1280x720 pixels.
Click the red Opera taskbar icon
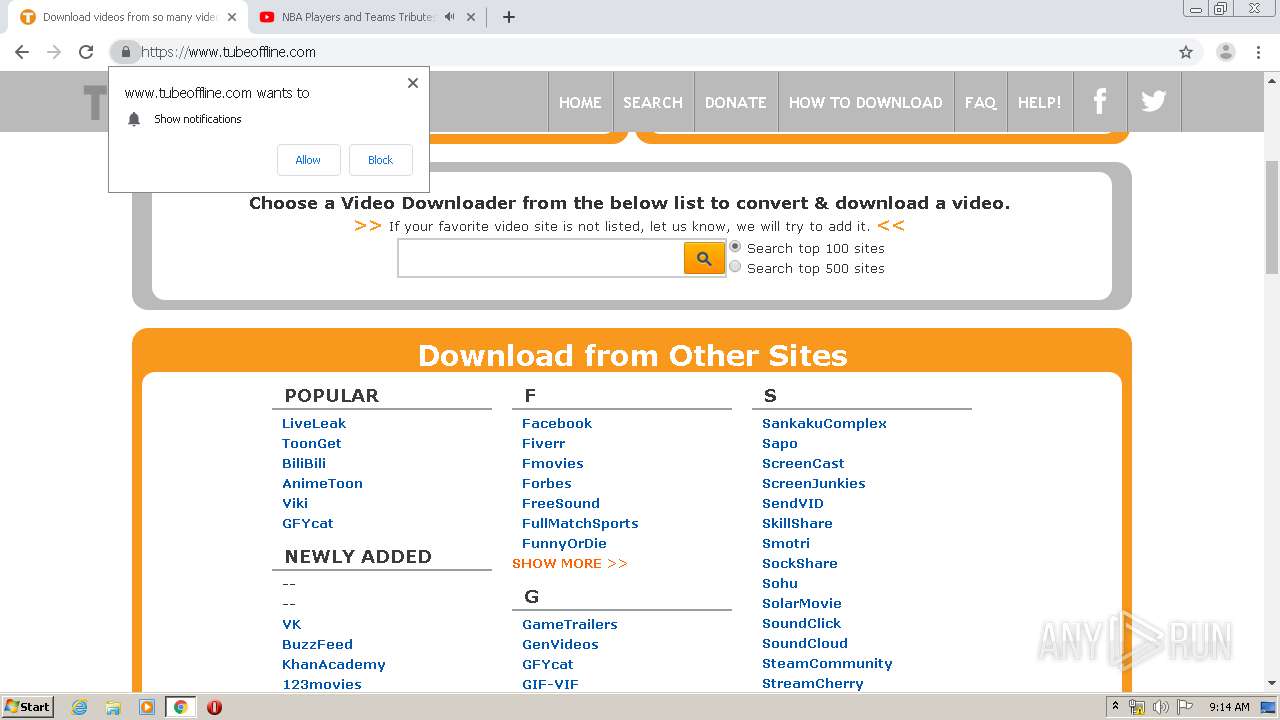click(214, 707)
